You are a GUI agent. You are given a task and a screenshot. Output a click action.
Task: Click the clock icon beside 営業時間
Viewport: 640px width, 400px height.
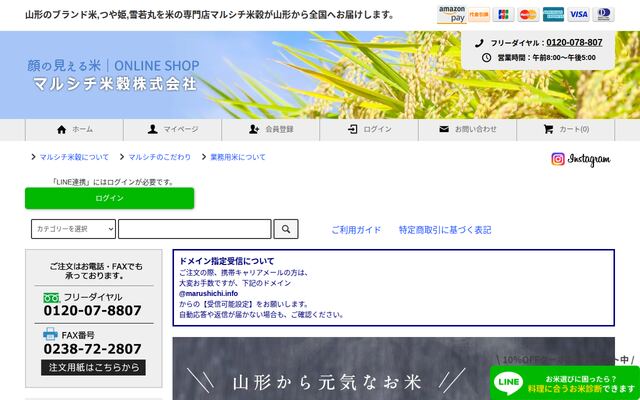(x=486, y=58)
